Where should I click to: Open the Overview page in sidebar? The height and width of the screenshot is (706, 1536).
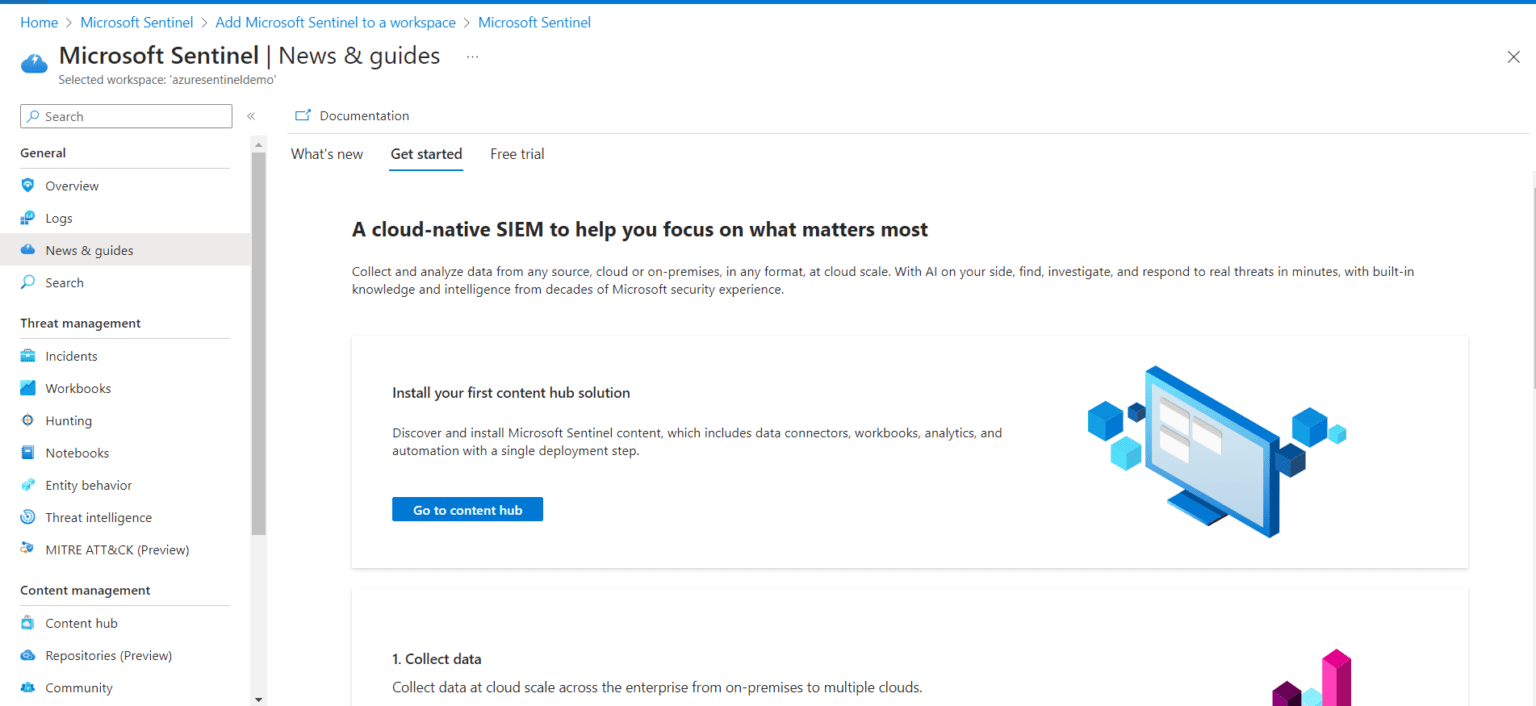(71, 185)
